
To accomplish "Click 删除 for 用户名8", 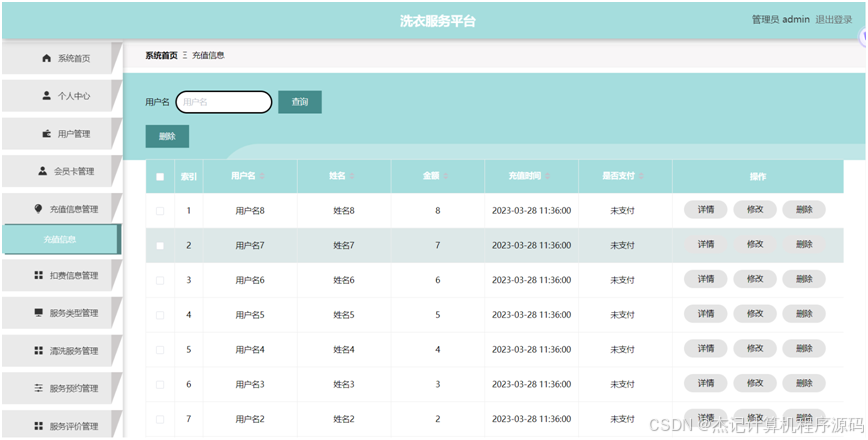I will pyautogui.click(x=804, y=210).
